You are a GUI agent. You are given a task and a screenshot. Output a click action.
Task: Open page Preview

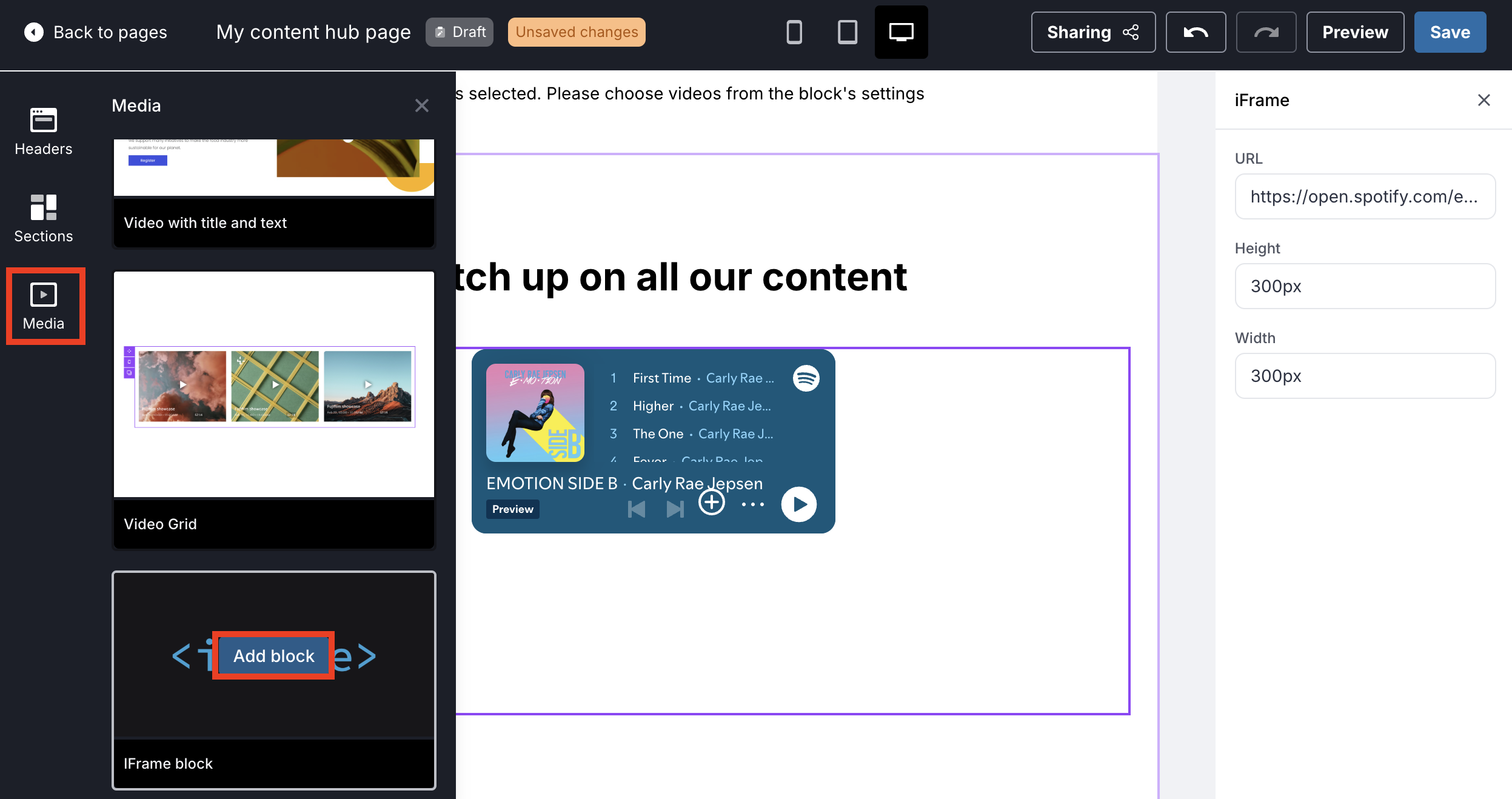(1355, 32)
